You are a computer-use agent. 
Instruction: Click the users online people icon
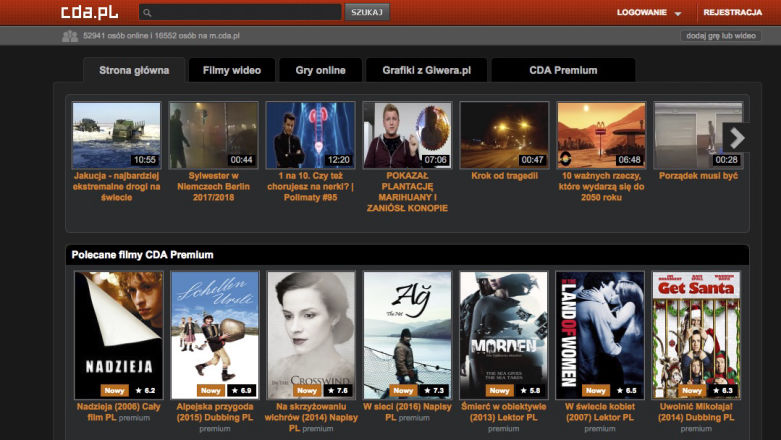click(x=70, y=36)
